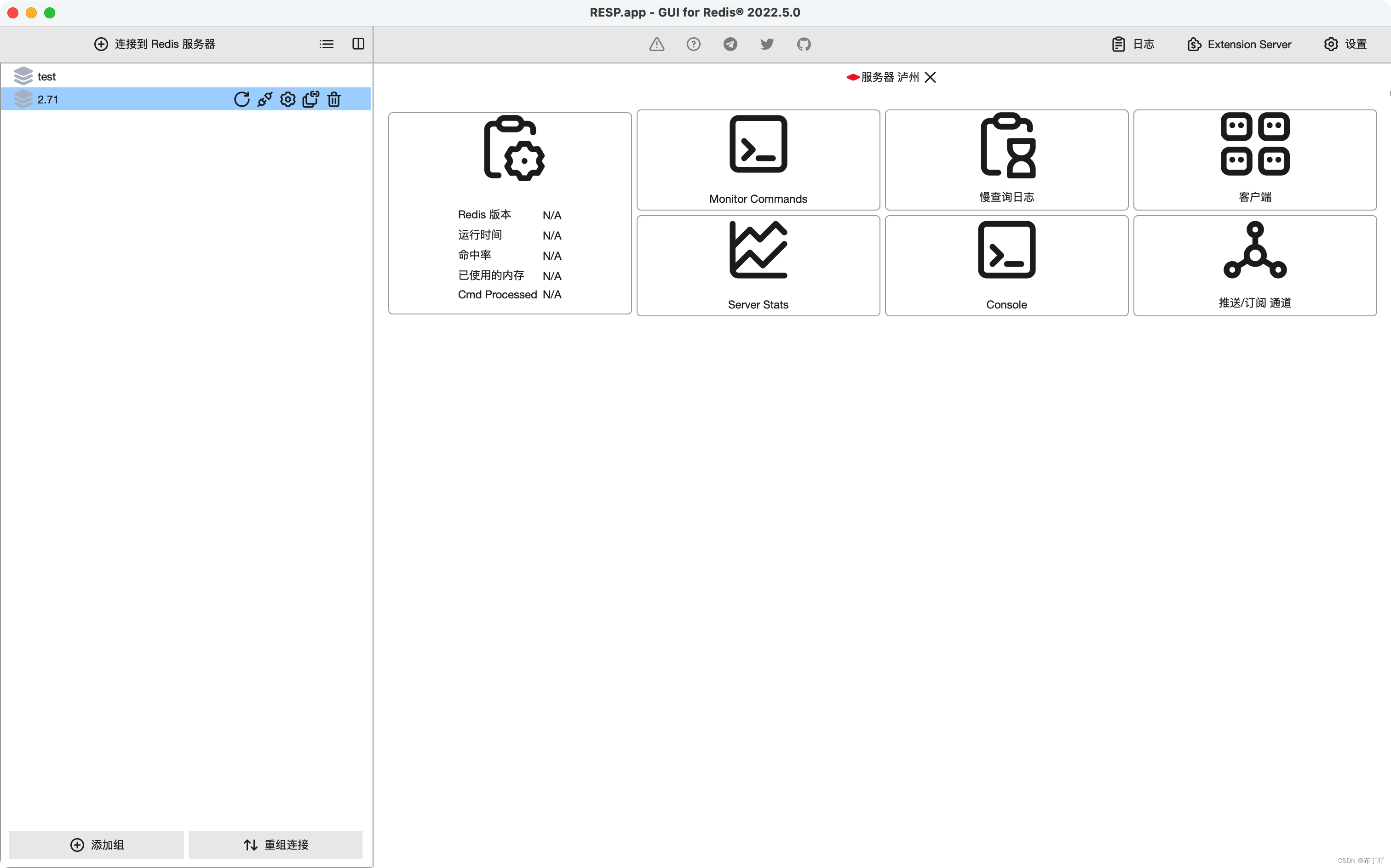
Task: Connect to 2.71 using the plug icon
Action: [x=264, y=99]
